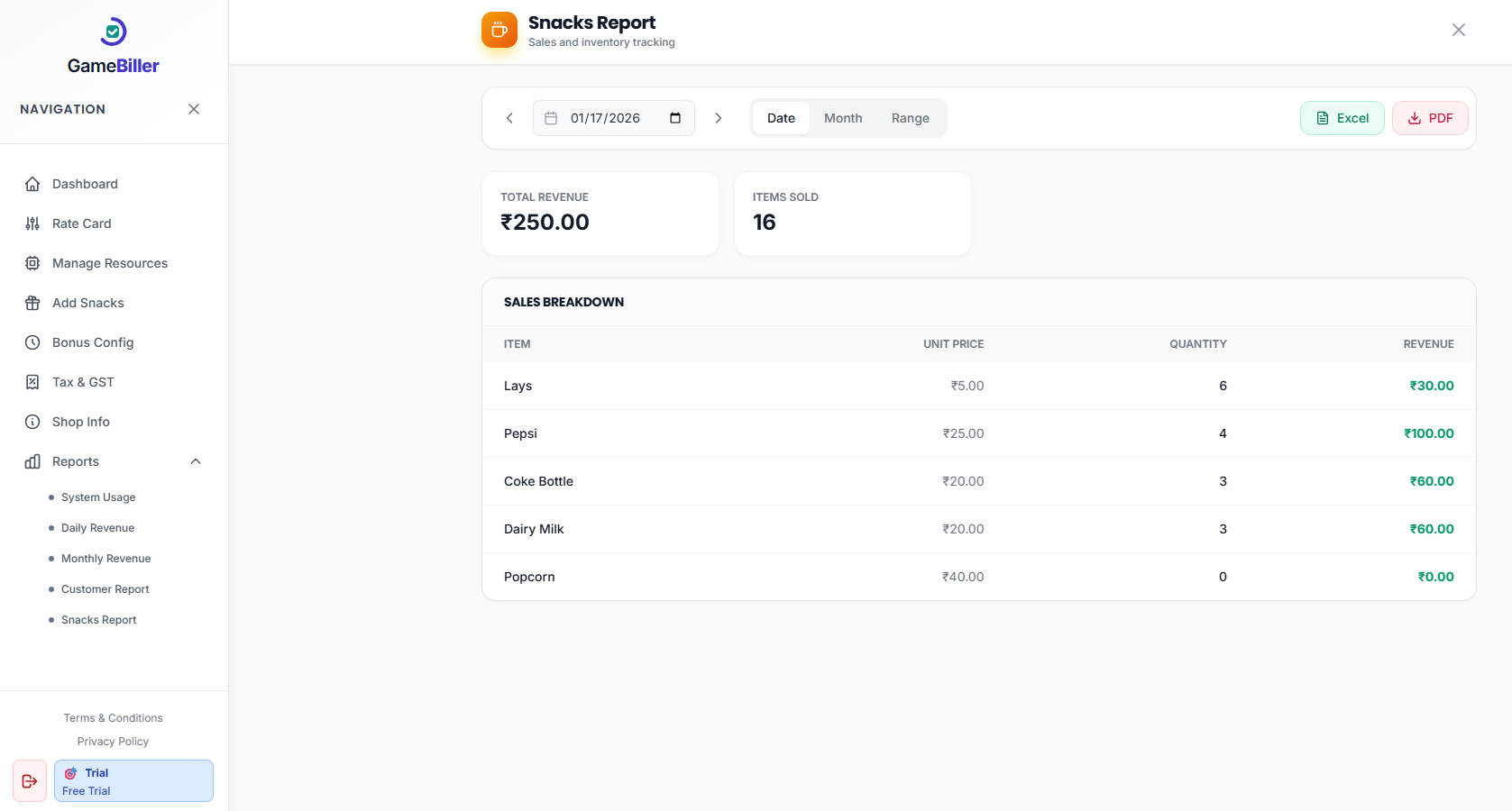
Task: Open Privacy Policy link
Action: coord(113,742)
